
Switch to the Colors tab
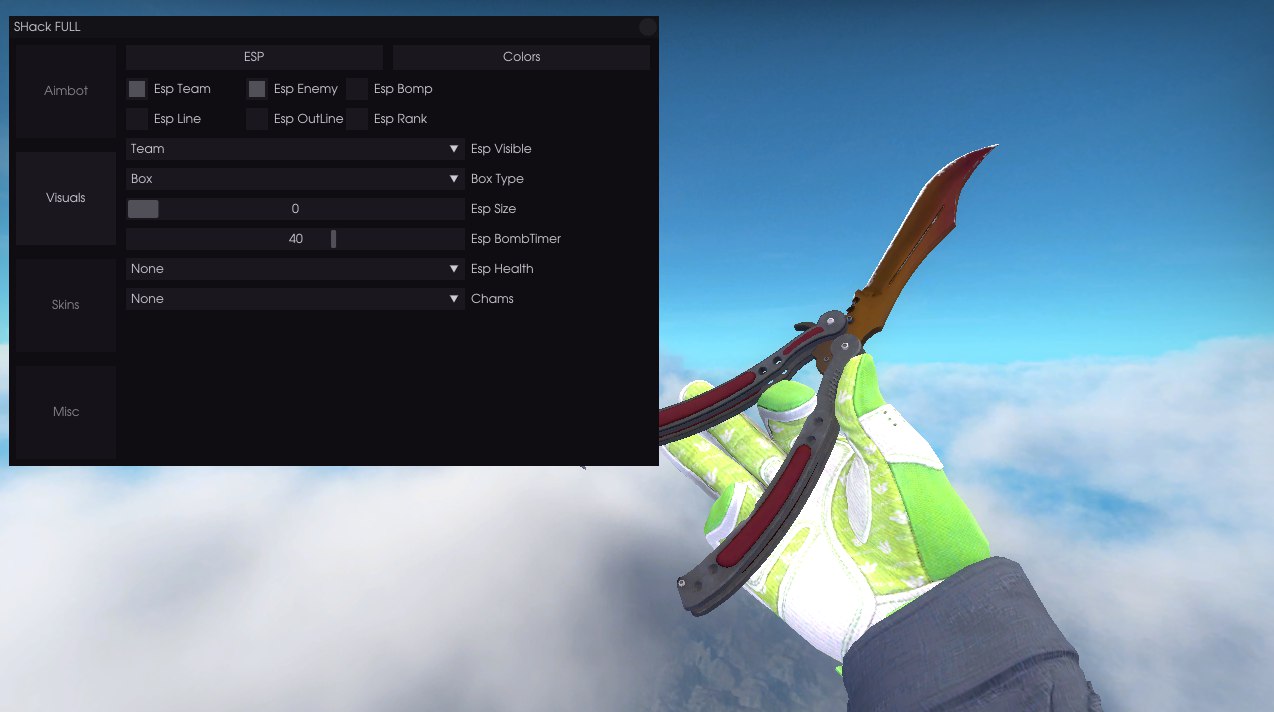point(521,57)
